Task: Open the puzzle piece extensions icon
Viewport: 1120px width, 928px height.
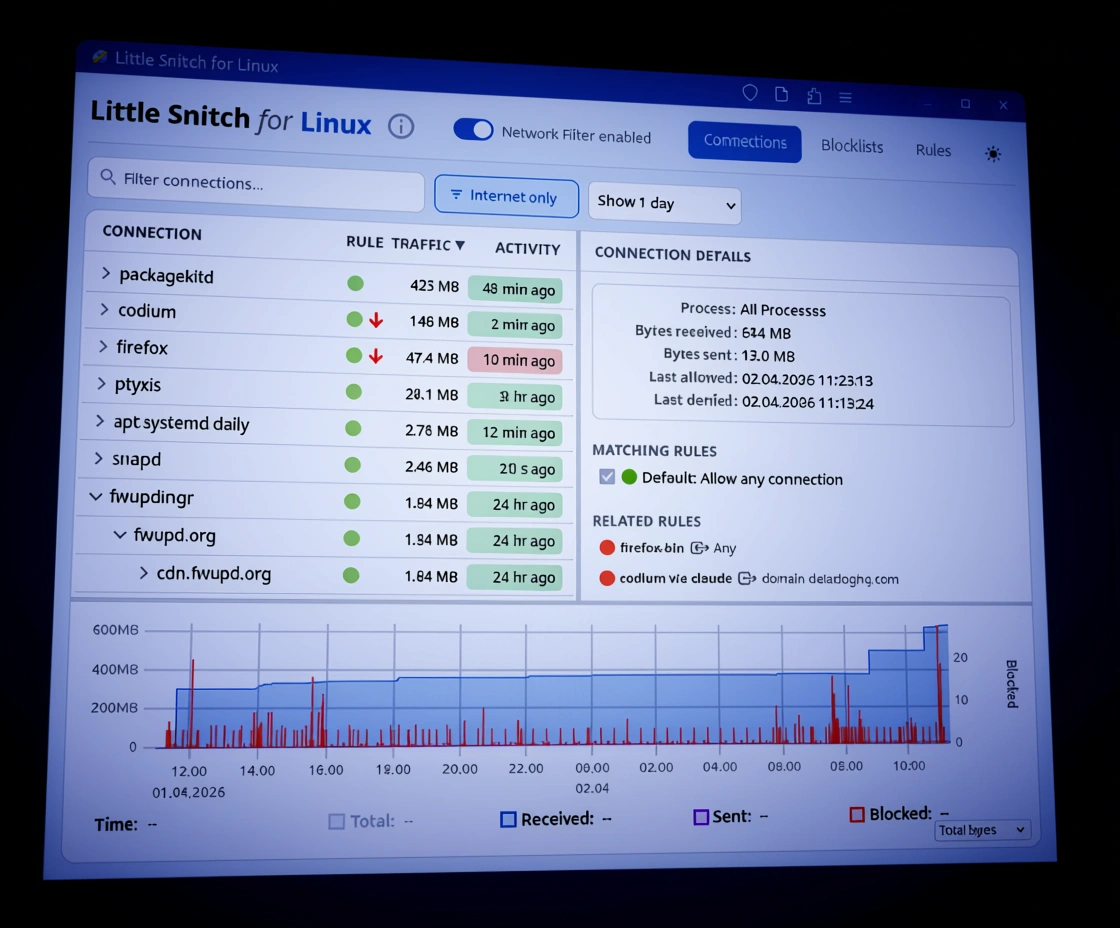Action: [814, 96]
